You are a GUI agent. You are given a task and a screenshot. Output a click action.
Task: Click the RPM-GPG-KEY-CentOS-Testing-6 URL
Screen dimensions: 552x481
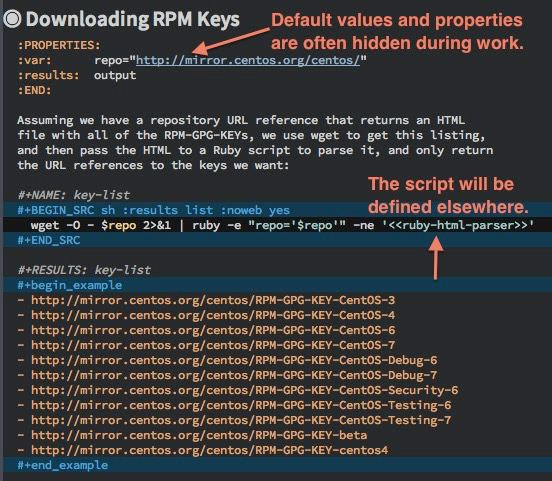click(x=241, y=405)
